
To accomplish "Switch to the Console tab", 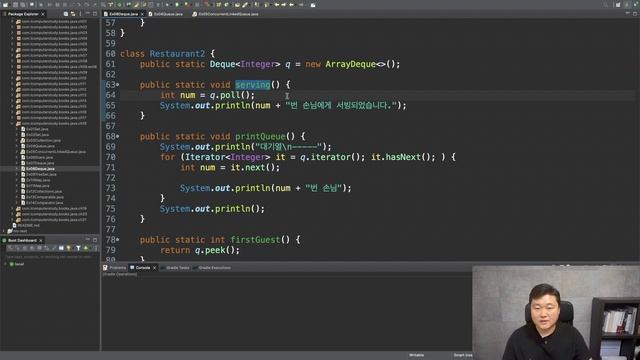I will 142,268.
